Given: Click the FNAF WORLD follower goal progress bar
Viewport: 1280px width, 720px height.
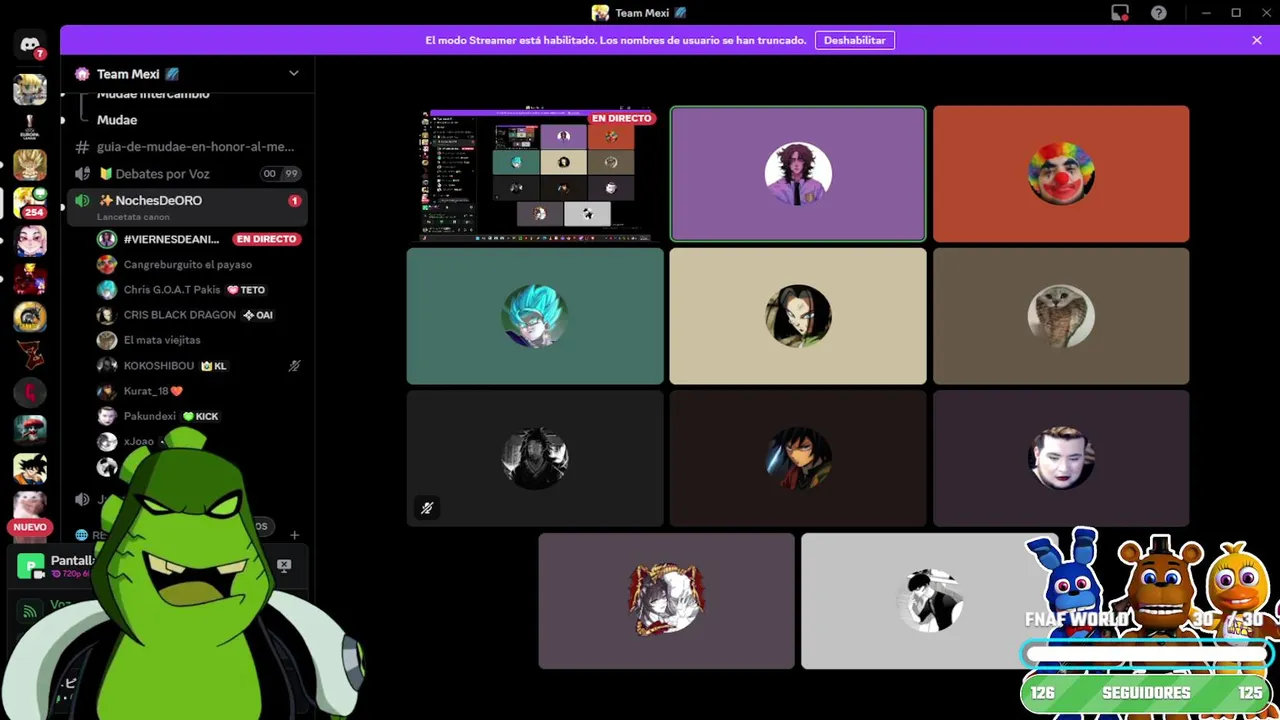Looking at the screenshot, I should pyautogui.click(x=1146, y=655).
